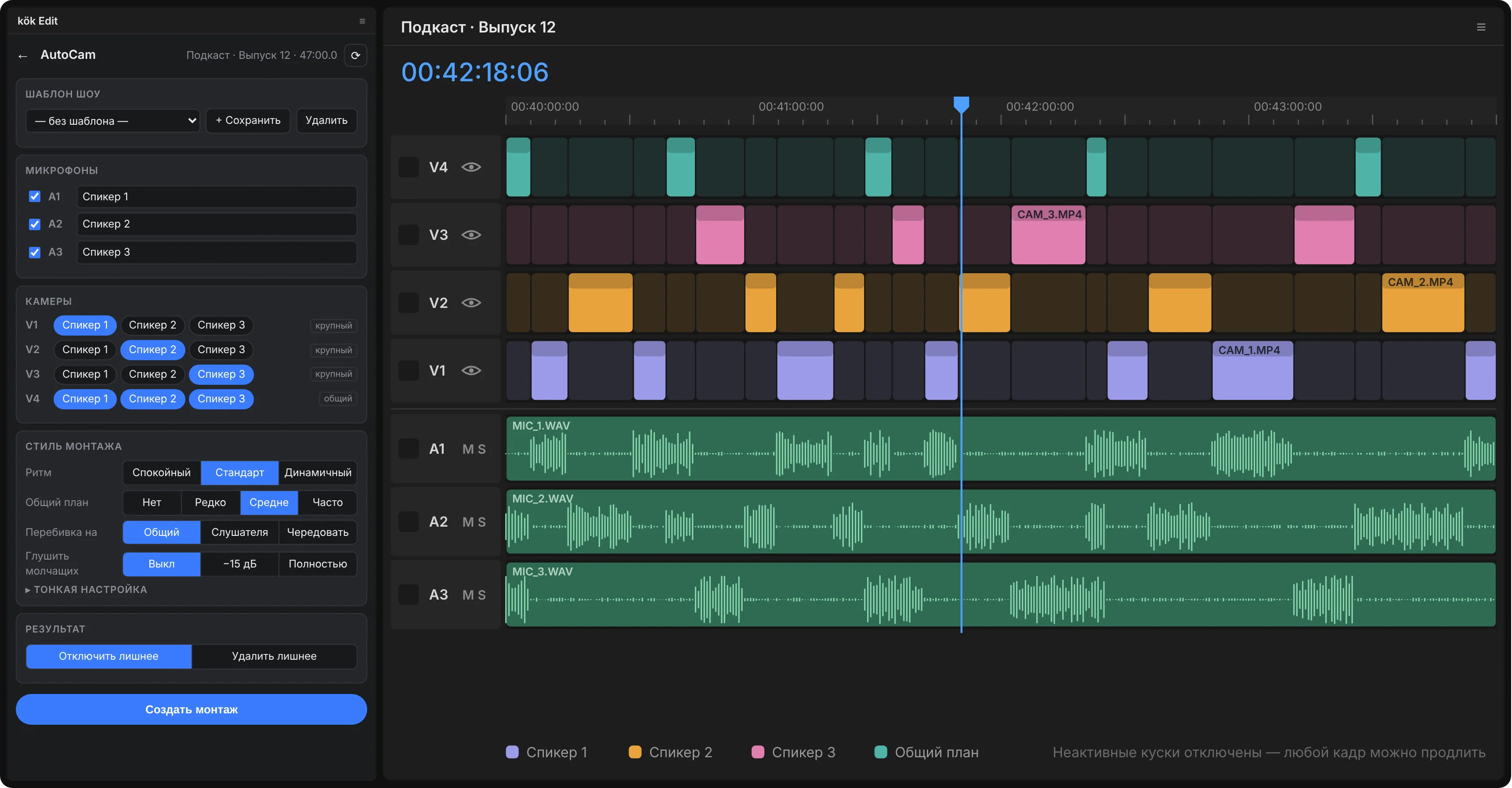The image size is (1512, 788).
Task: Choose 'Чередовать' for Перебивка на
Action: click(318, 532)
